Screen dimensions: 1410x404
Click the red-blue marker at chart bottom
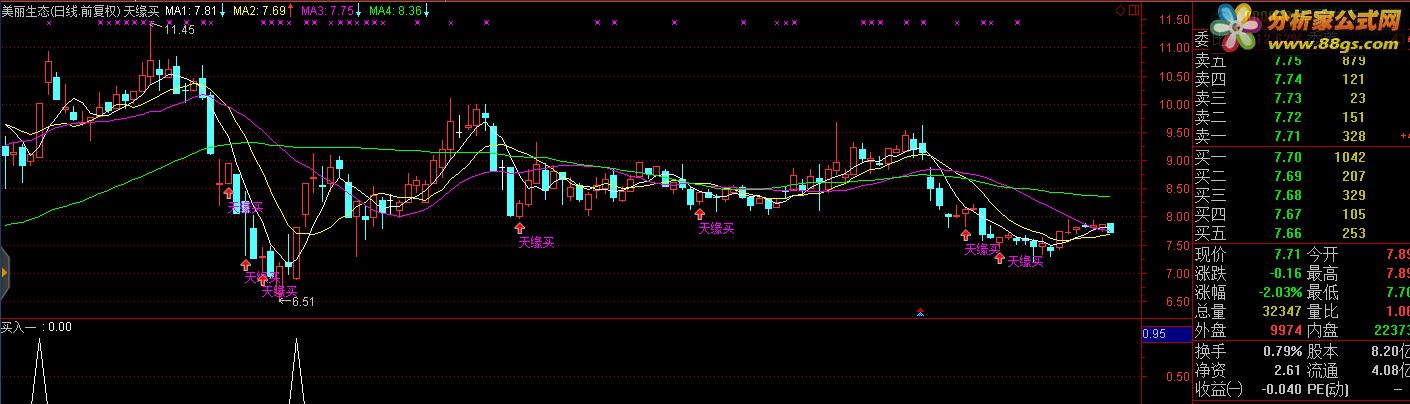(x=920, y=313)
